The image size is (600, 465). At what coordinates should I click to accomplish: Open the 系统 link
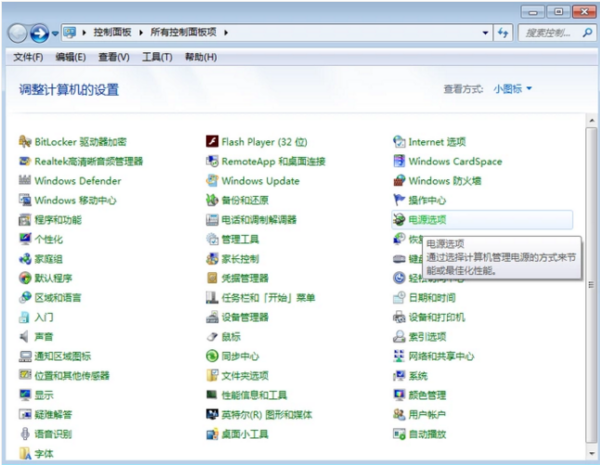coord(418,376)
